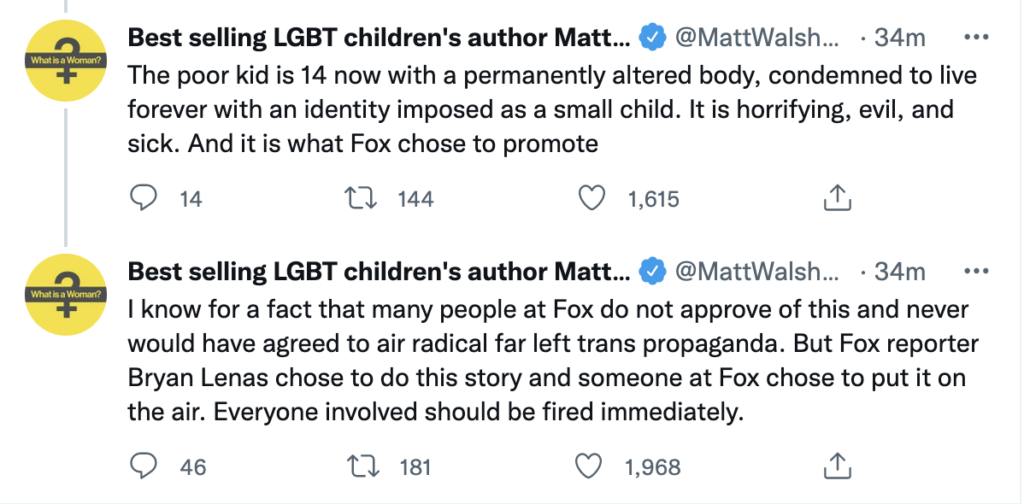Open the 34m timestamp on second tweet
Image resolution: width=1024 pixels, height=504 pixels.
coord(899,271)
